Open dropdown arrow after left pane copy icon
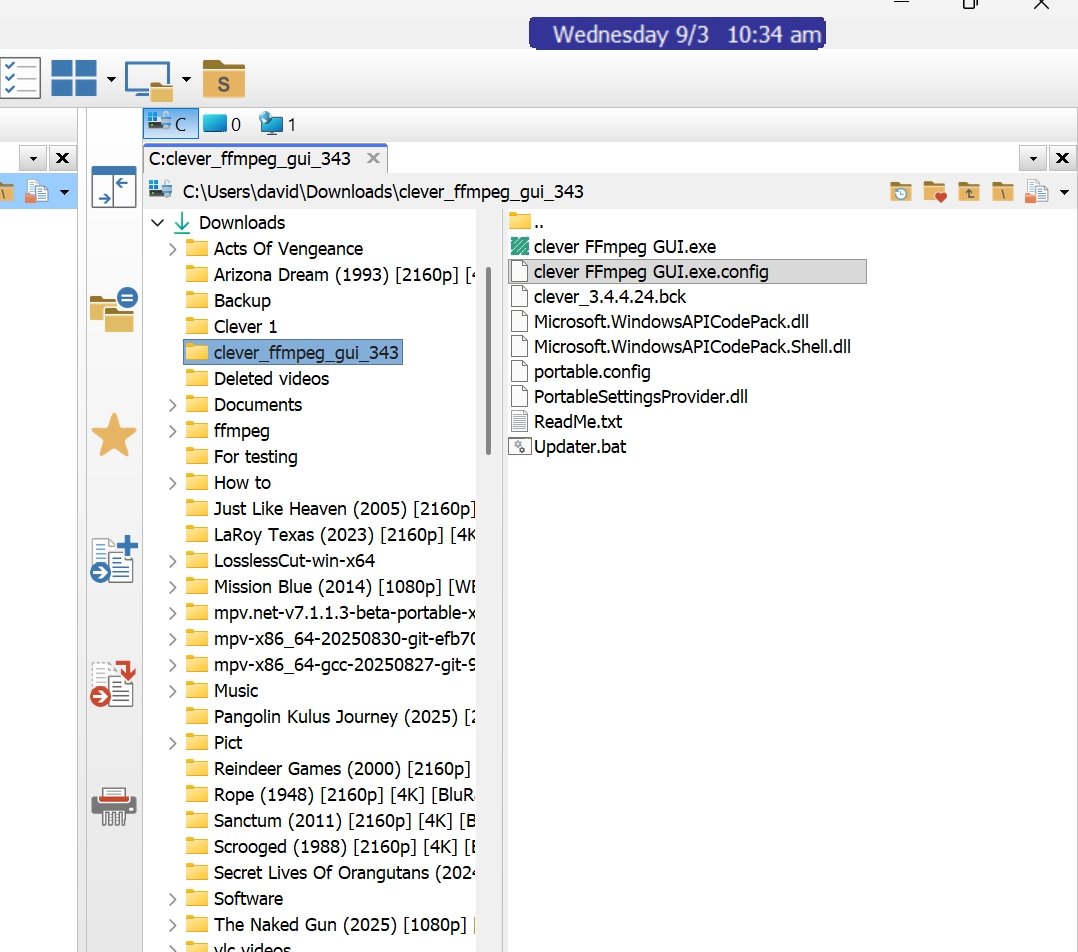The image size is (1078, 952). click(64, 192)
